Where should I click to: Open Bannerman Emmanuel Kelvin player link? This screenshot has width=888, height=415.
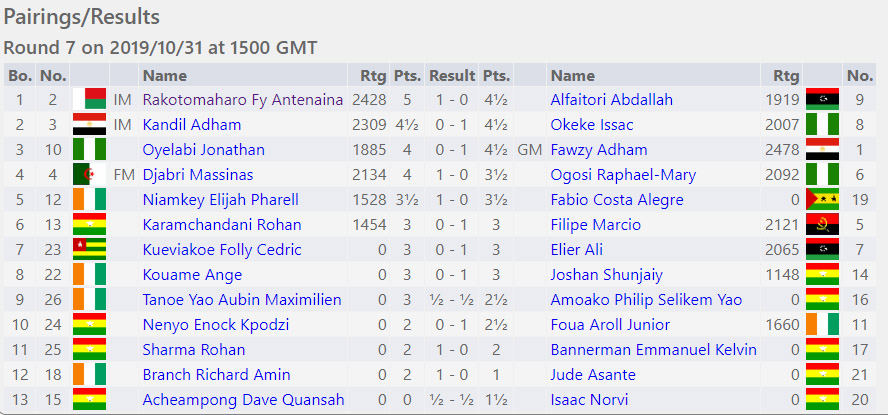(654, 350)
